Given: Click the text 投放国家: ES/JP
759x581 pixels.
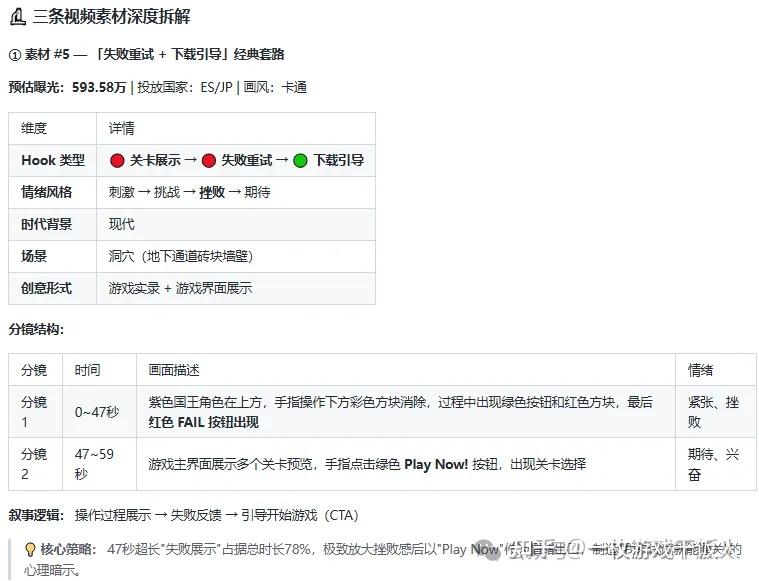Looking at the screenshot, I should [185, 87].
